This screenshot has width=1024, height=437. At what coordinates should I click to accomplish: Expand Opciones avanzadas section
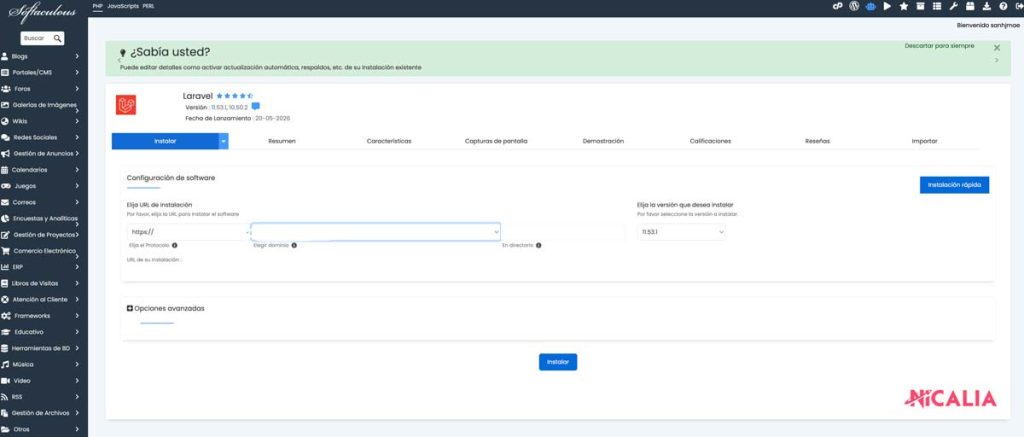(165, 308)
